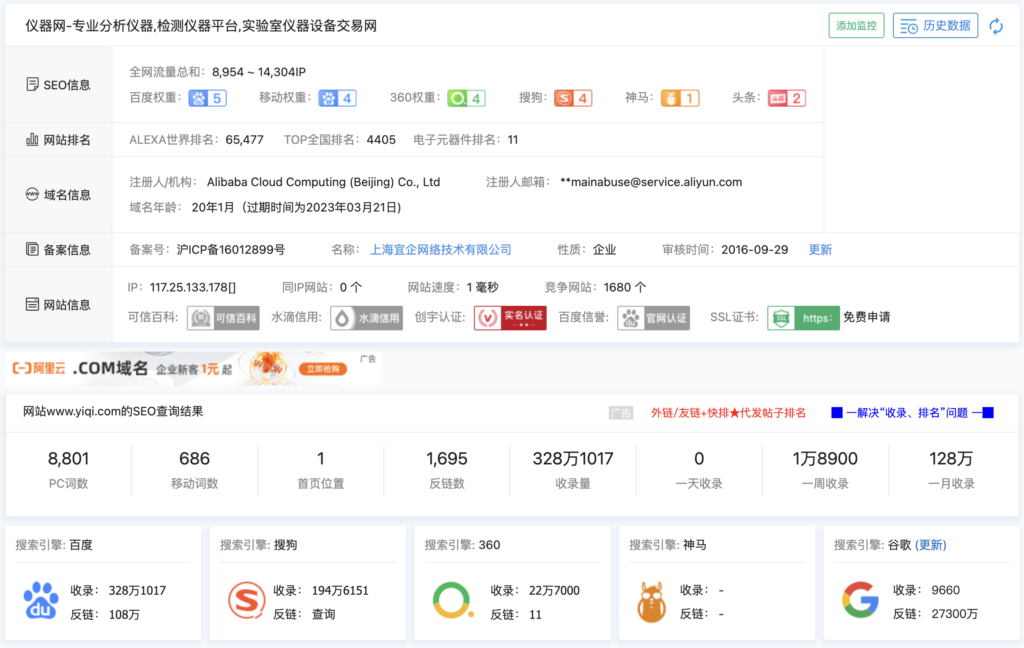Click the red 外链/友链+快排 promo link
The width and height of the screenshot is (1024, 648).
click(728, 412)
